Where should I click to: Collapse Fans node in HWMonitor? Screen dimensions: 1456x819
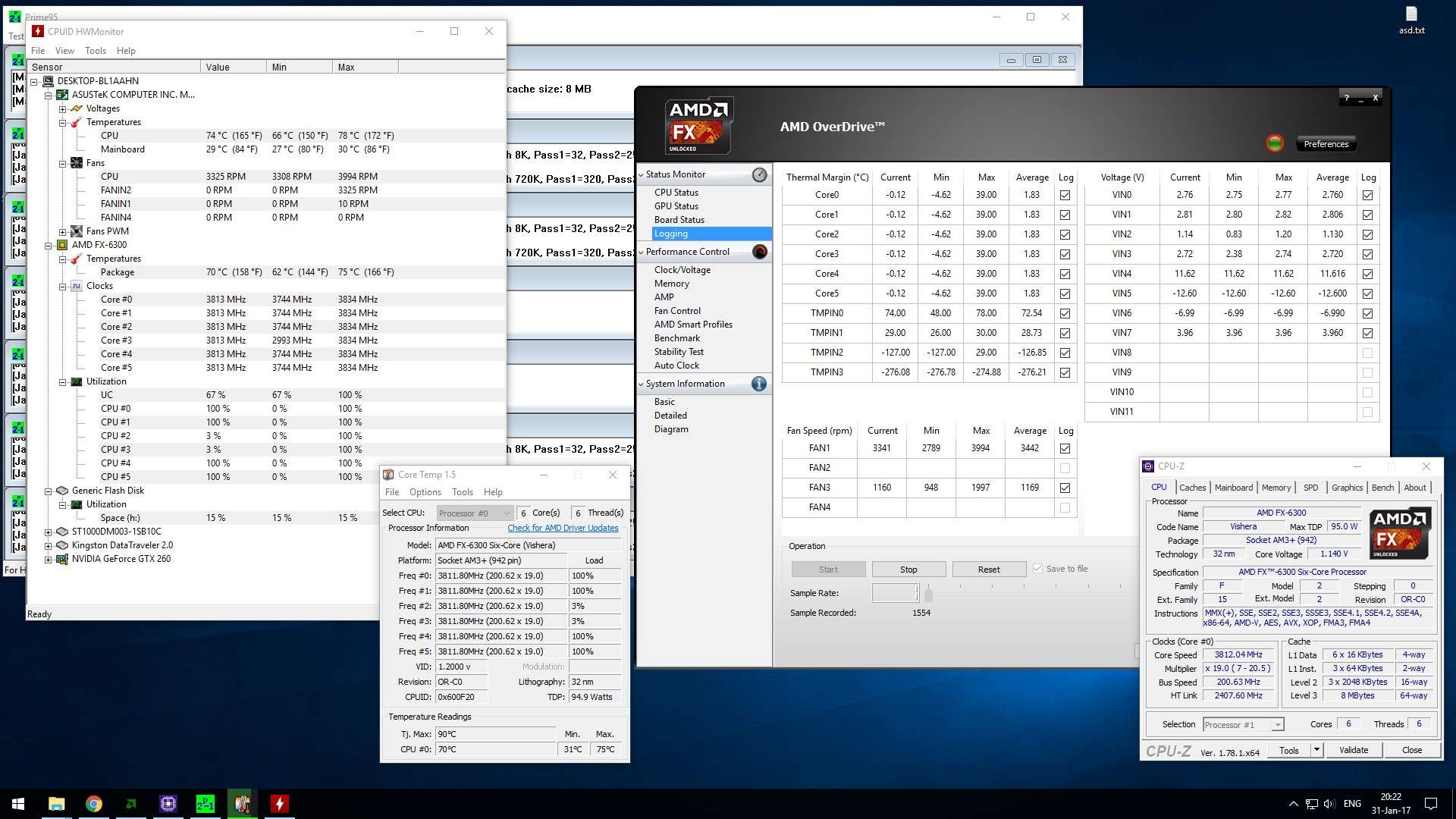pos(63,164)
